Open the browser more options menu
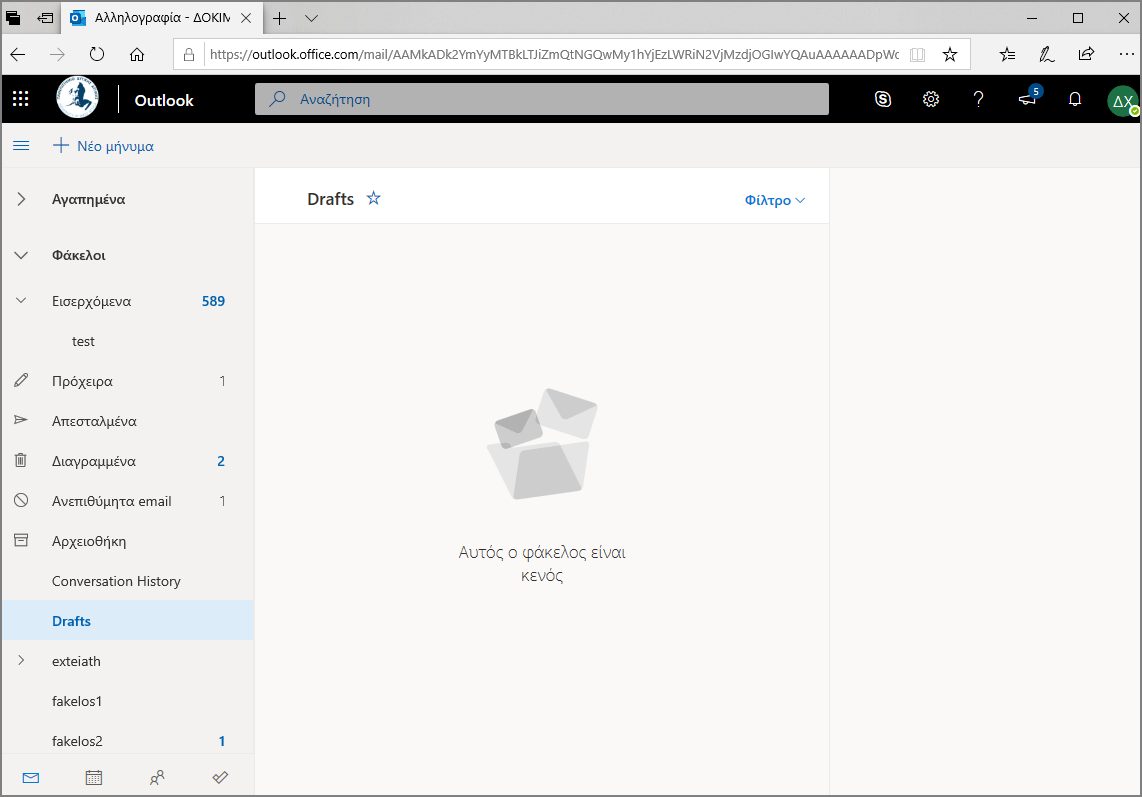Screen dimensions: 1142x797 (x=1126, y=55)
